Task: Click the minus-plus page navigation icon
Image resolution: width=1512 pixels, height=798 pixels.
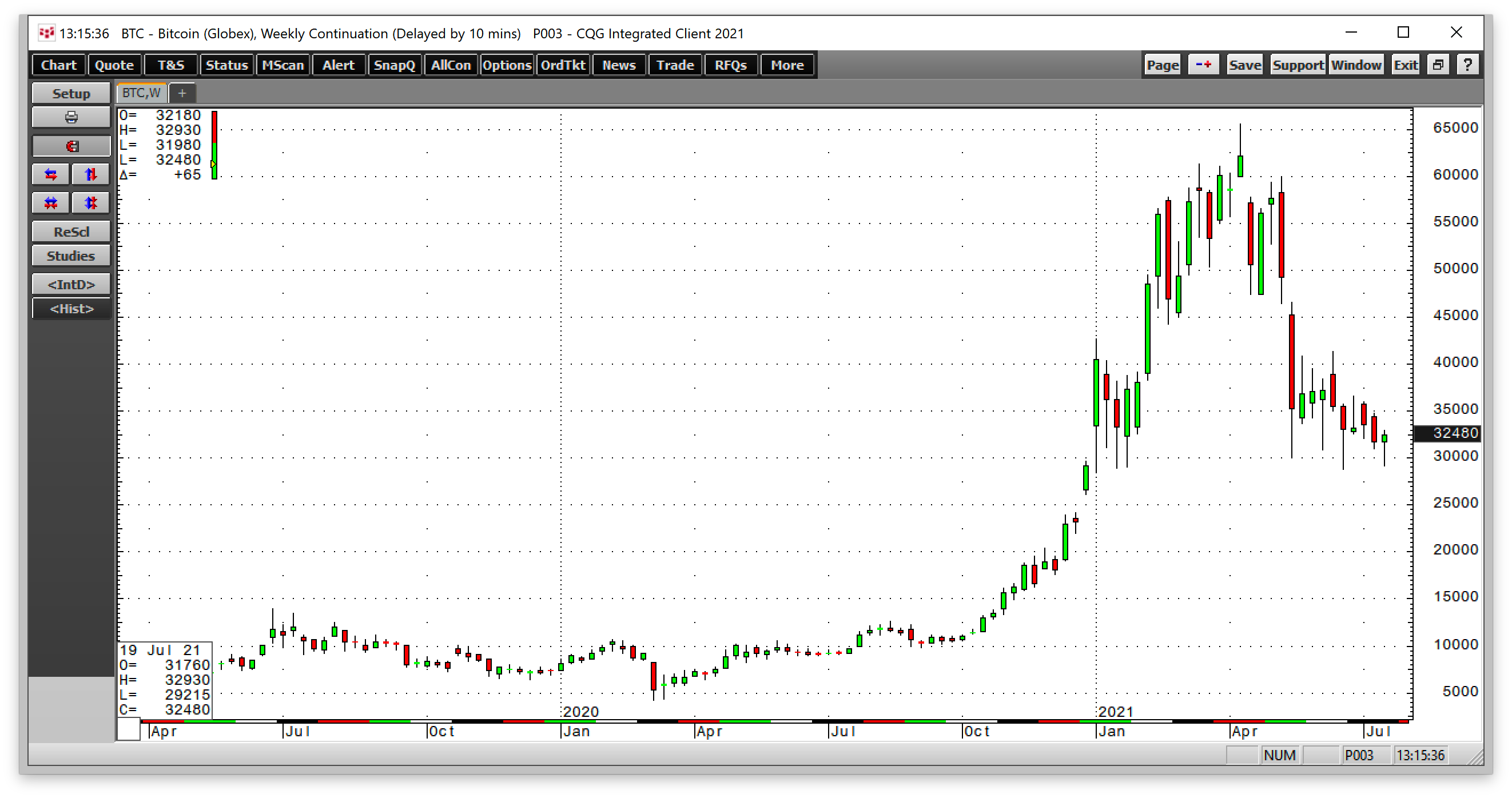Action: (1203, 65)
